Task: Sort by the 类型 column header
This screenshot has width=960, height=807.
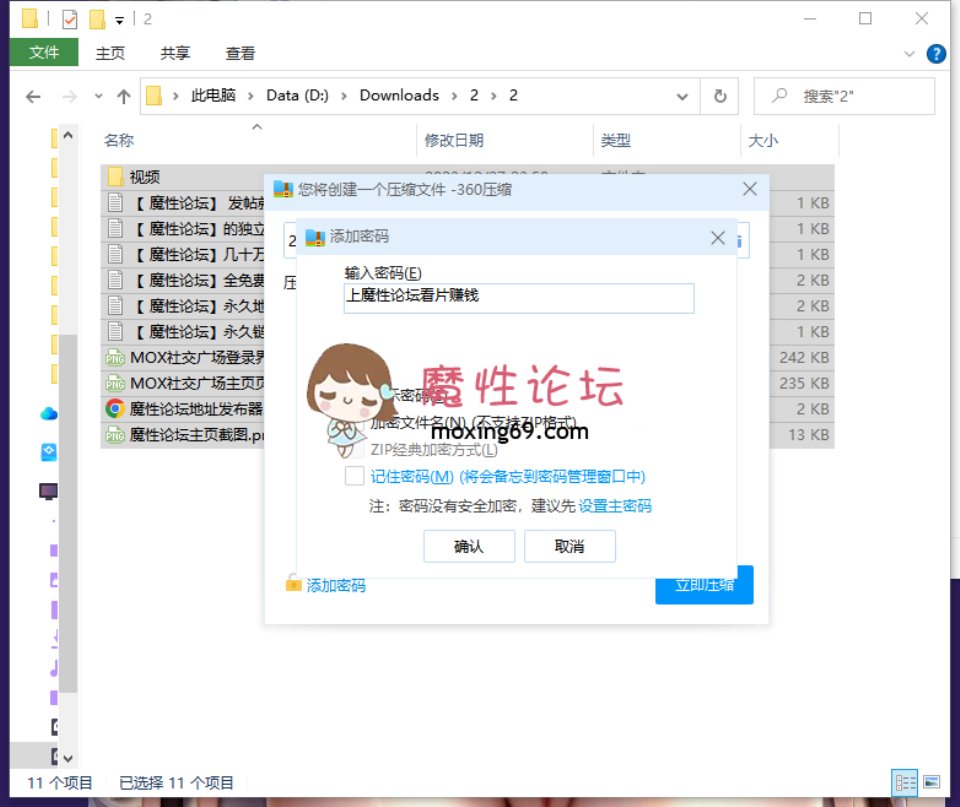Action: (x=616, y=141)
